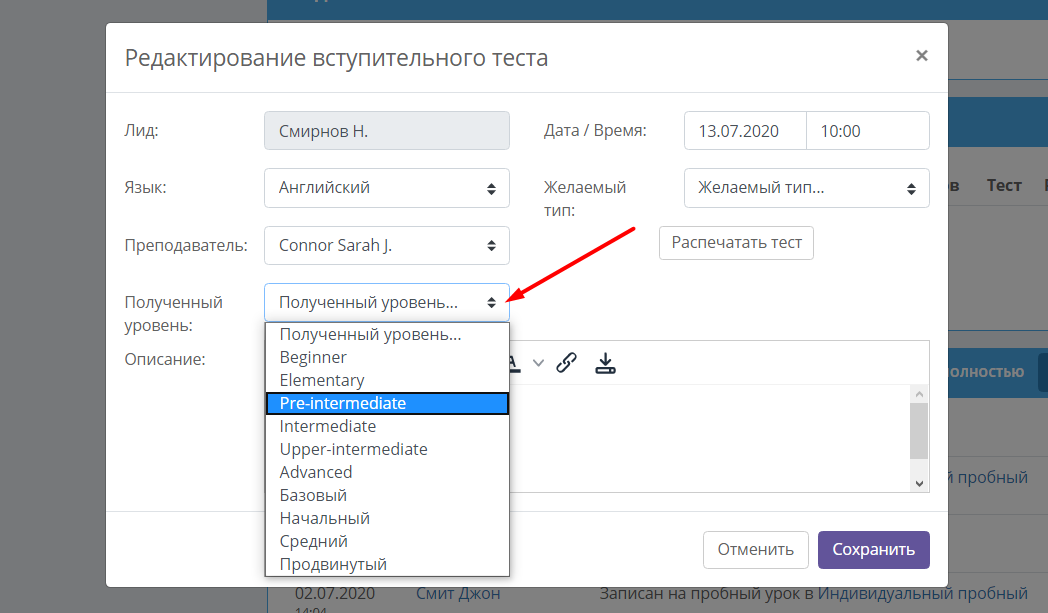This screenshot has width=1048, height=613.
Task: Choose Beginner level option
Action: point(387,357)
